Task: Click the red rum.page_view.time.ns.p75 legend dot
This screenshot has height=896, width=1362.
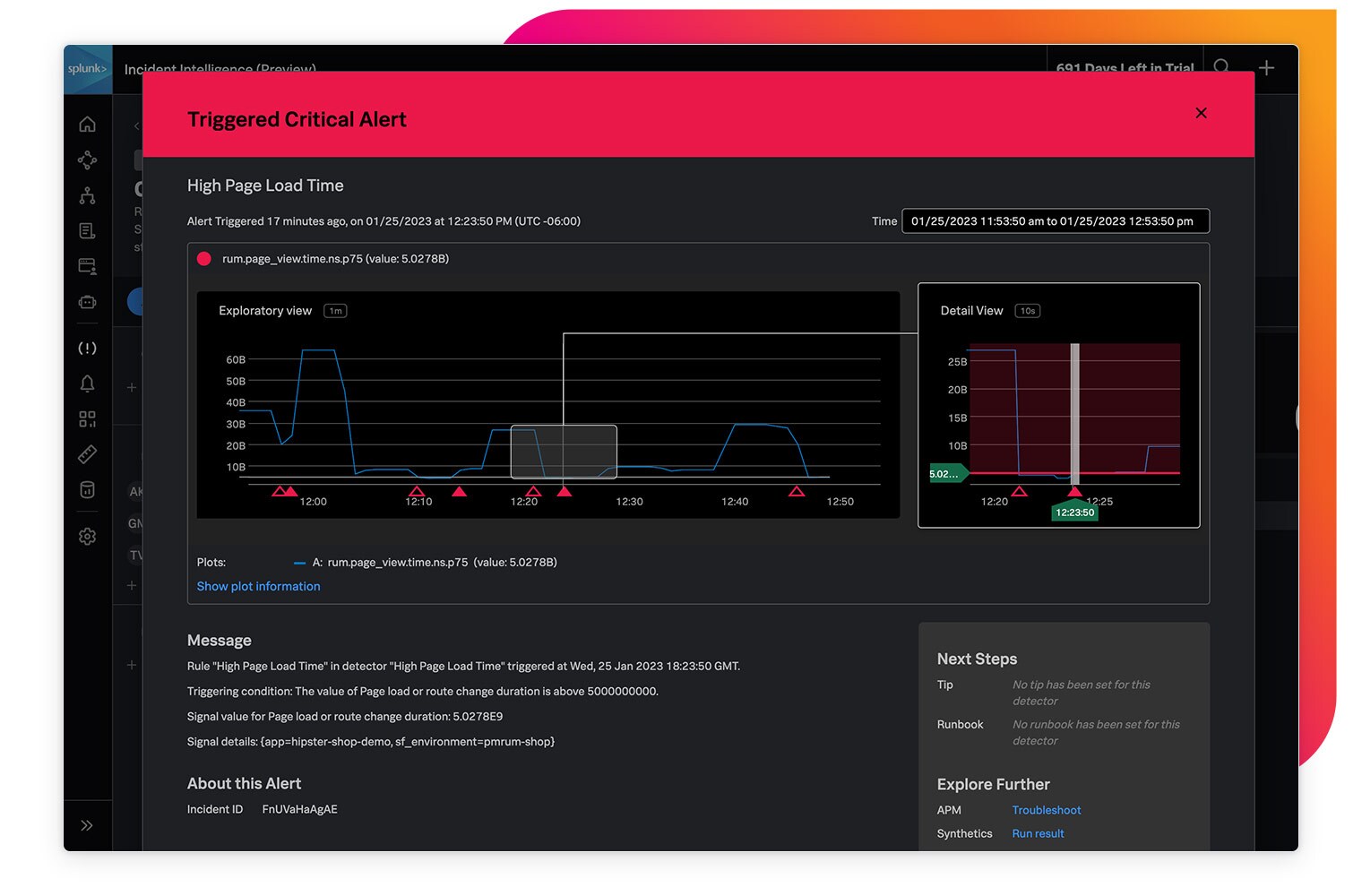Action: click(204, 259)
